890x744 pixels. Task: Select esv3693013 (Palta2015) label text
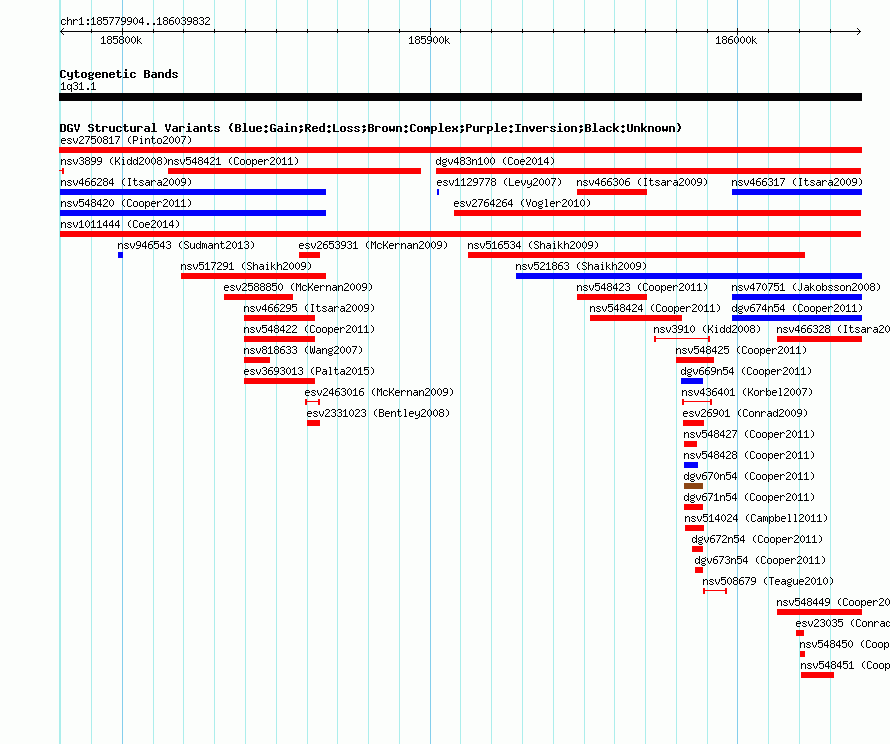309,371
